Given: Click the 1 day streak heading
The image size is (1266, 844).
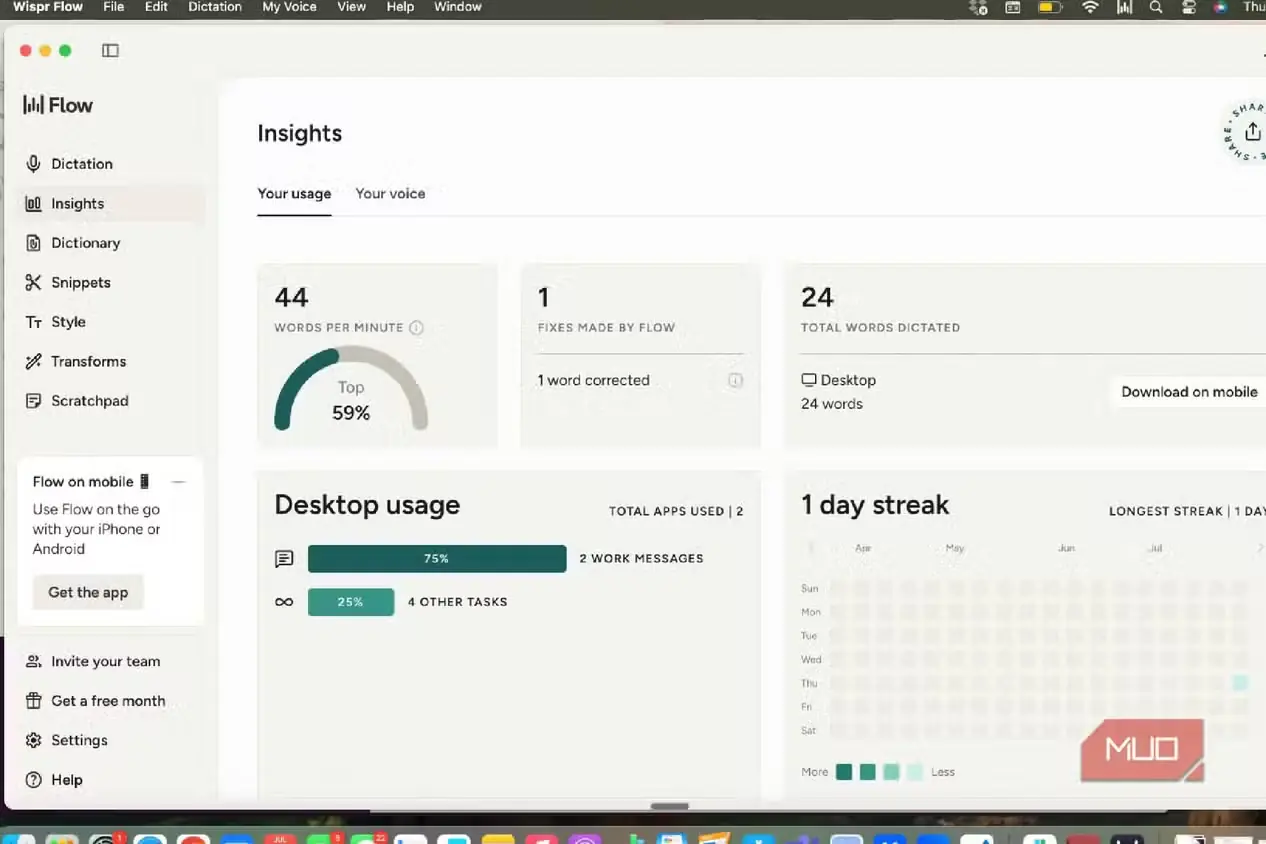Looking at the screenshot, I should (875, 505).
